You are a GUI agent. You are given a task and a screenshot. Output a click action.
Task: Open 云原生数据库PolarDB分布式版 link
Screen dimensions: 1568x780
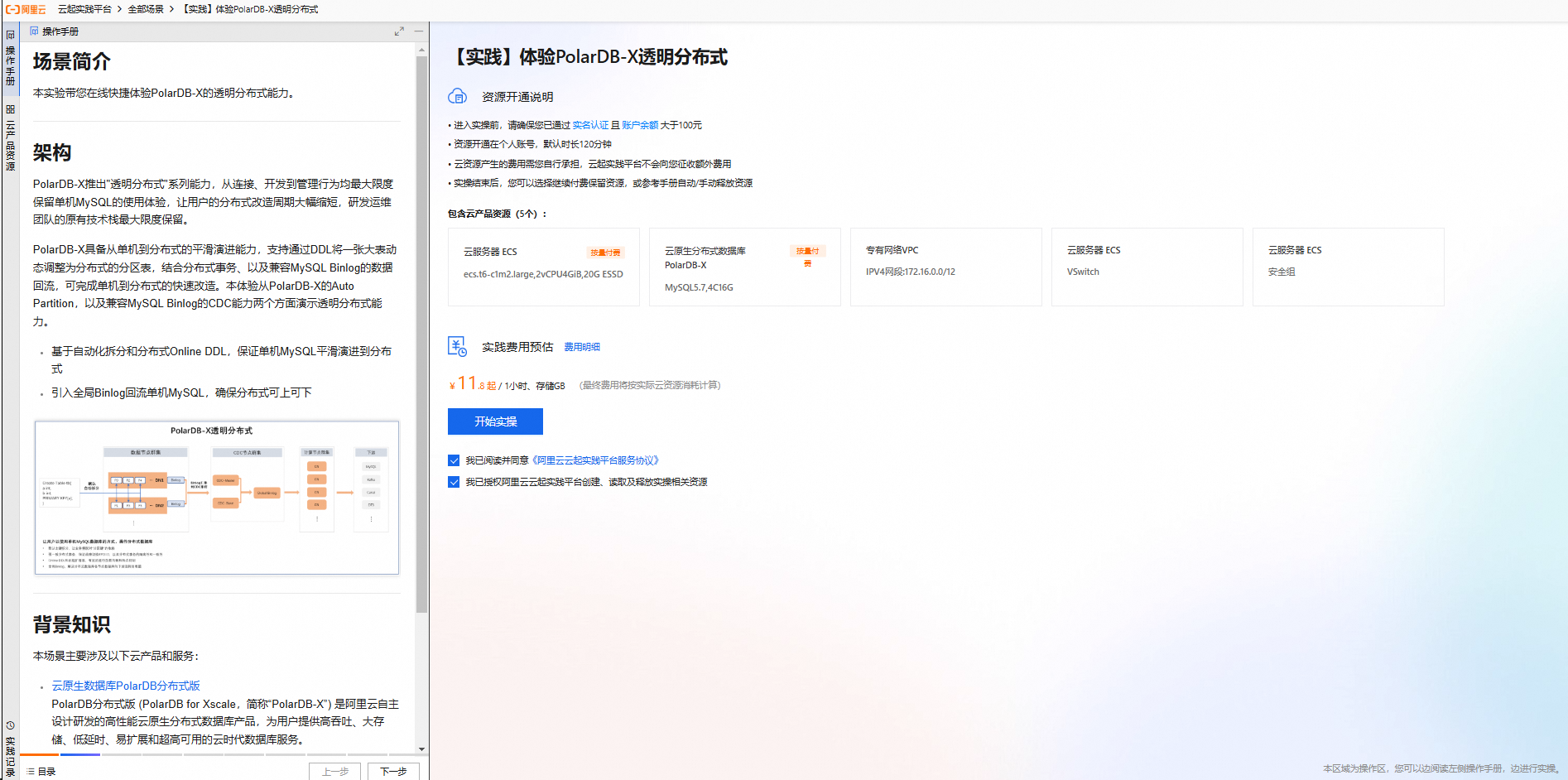click(x=126, y=686)
